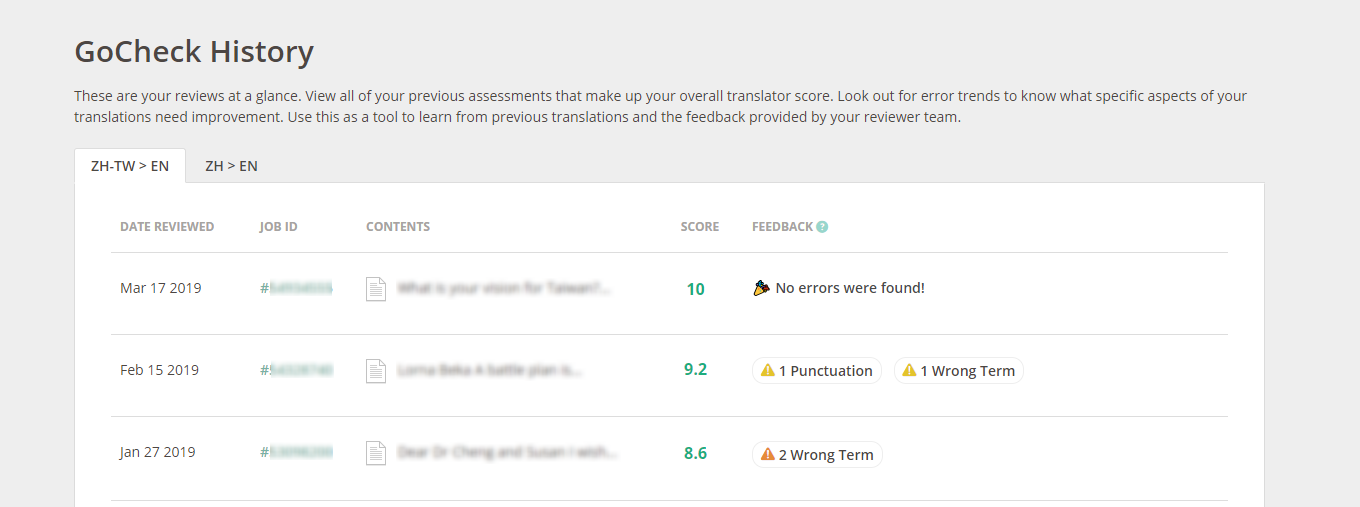Open the job ID link for Mar 17 2019
This screenshot has width=1360, height=507.
[296, 288]
